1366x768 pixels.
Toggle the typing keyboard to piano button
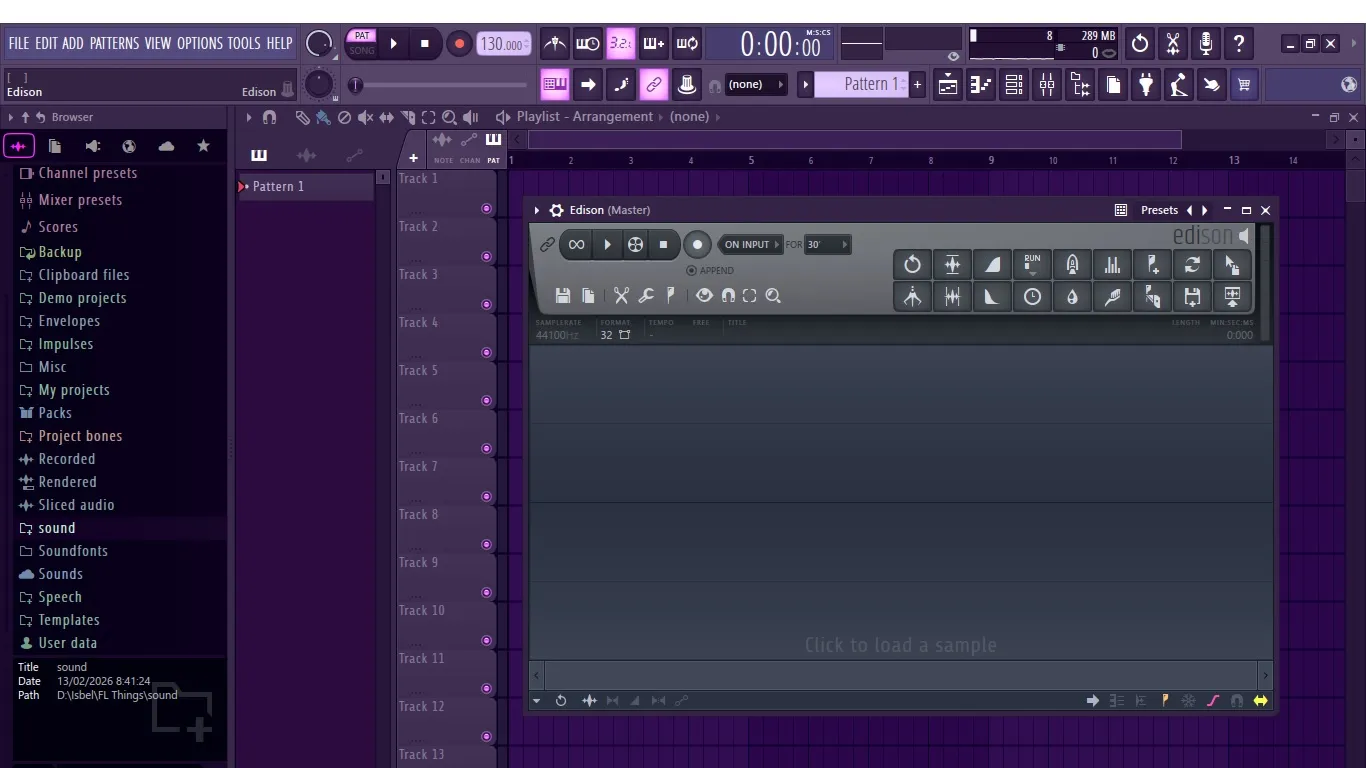554,85
